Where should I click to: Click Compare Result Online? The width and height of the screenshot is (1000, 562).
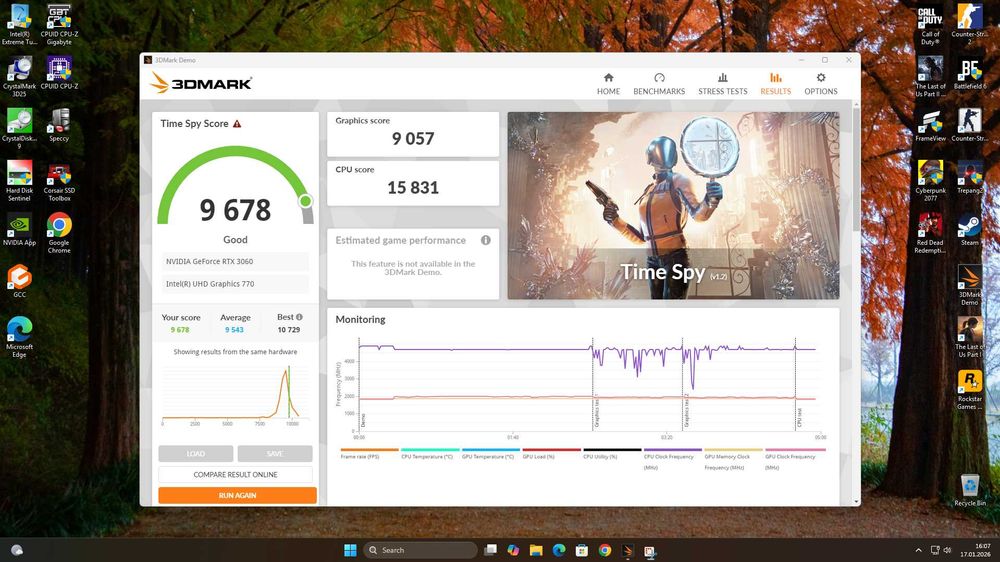235,474
